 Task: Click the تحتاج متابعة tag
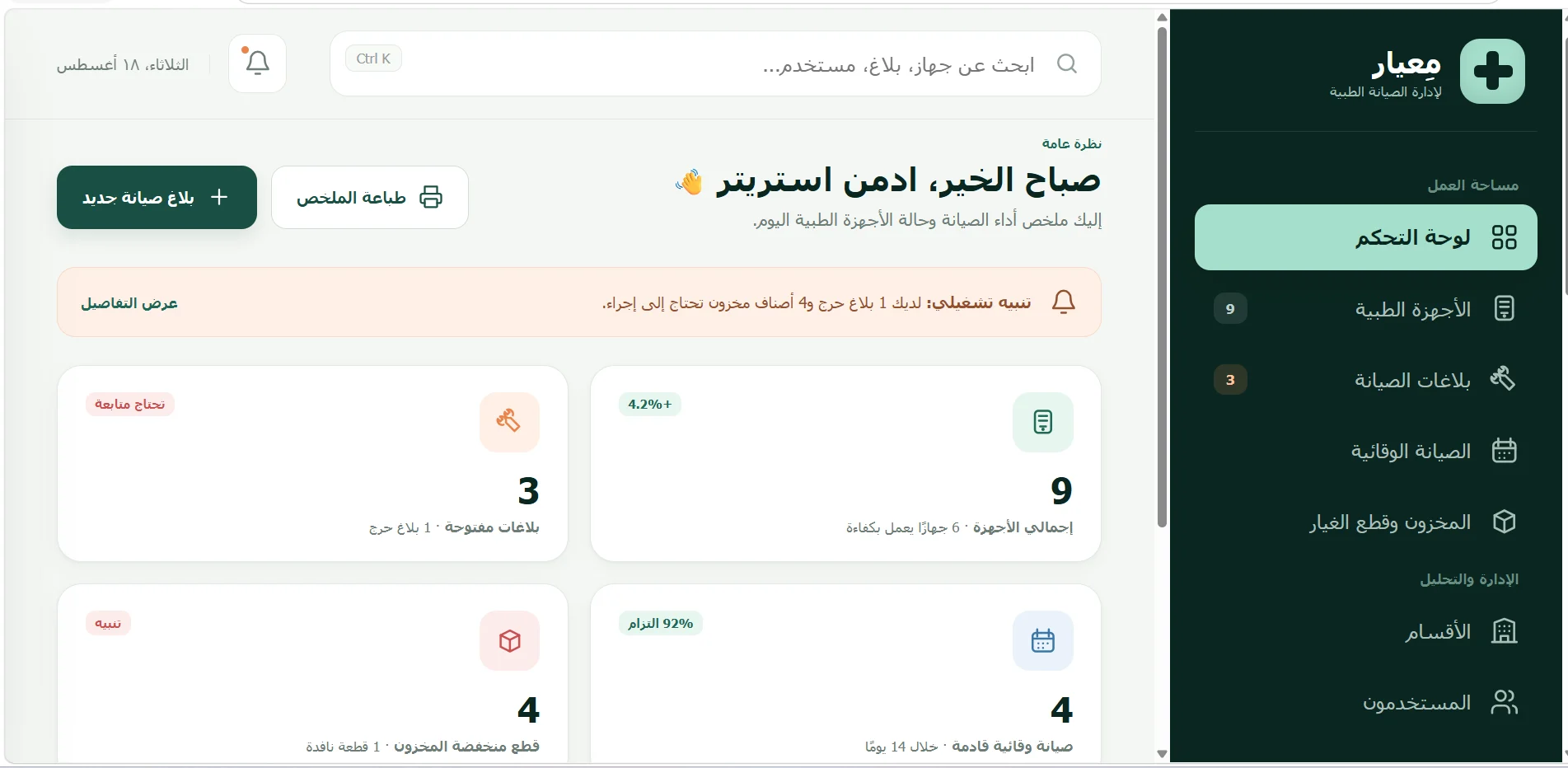tap(129, 404)
